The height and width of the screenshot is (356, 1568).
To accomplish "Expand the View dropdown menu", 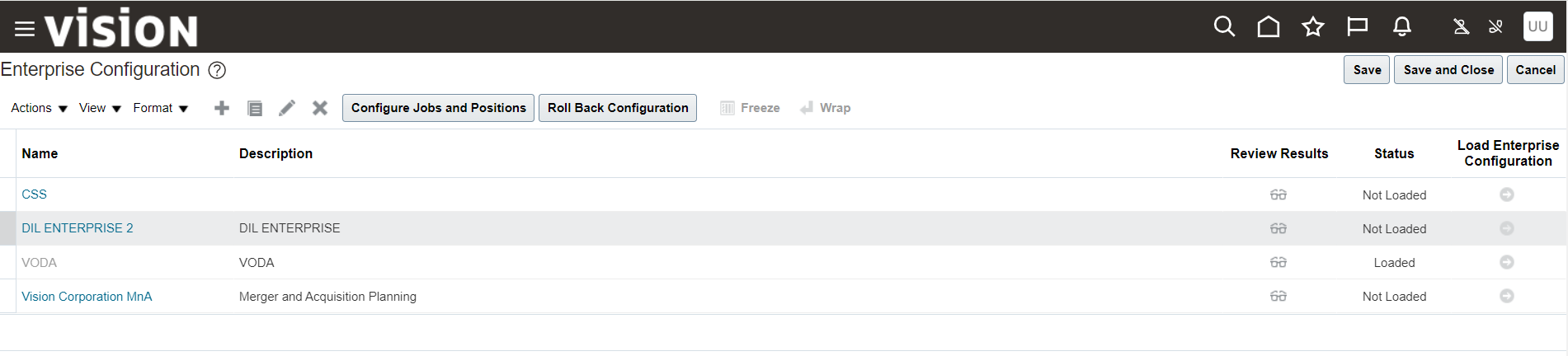I will [x=100, y=108].
